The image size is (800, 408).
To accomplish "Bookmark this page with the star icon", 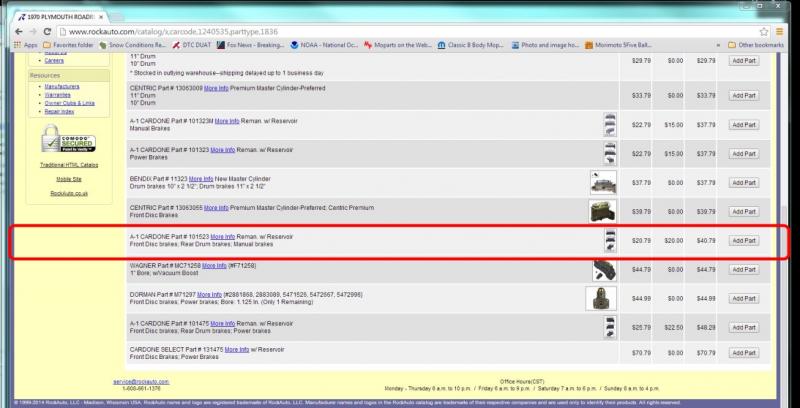I will [764, 32].
